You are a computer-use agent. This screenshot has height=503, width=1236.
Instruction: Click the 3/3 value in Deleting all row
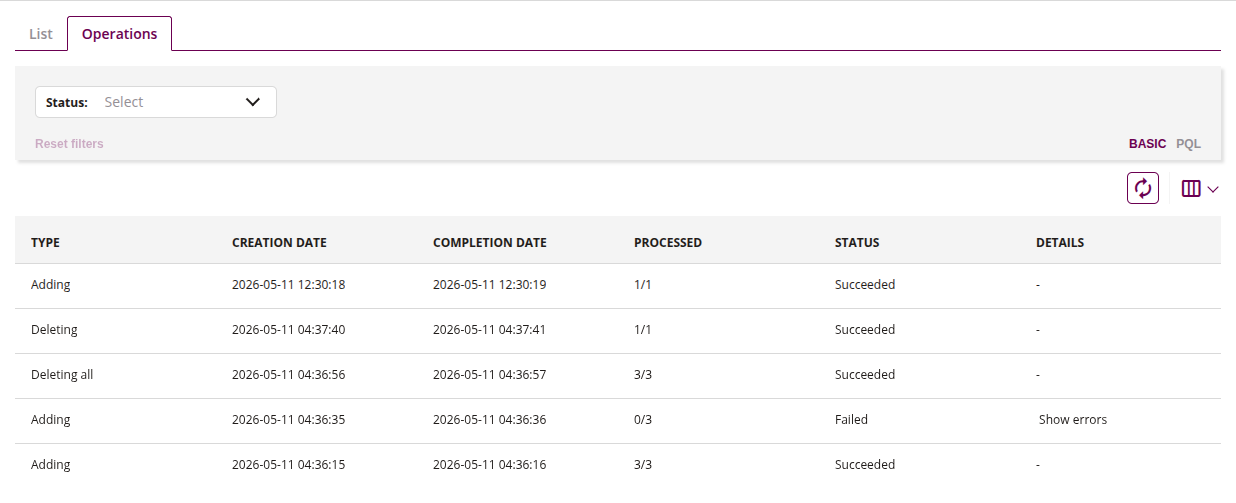click(643, 375)
